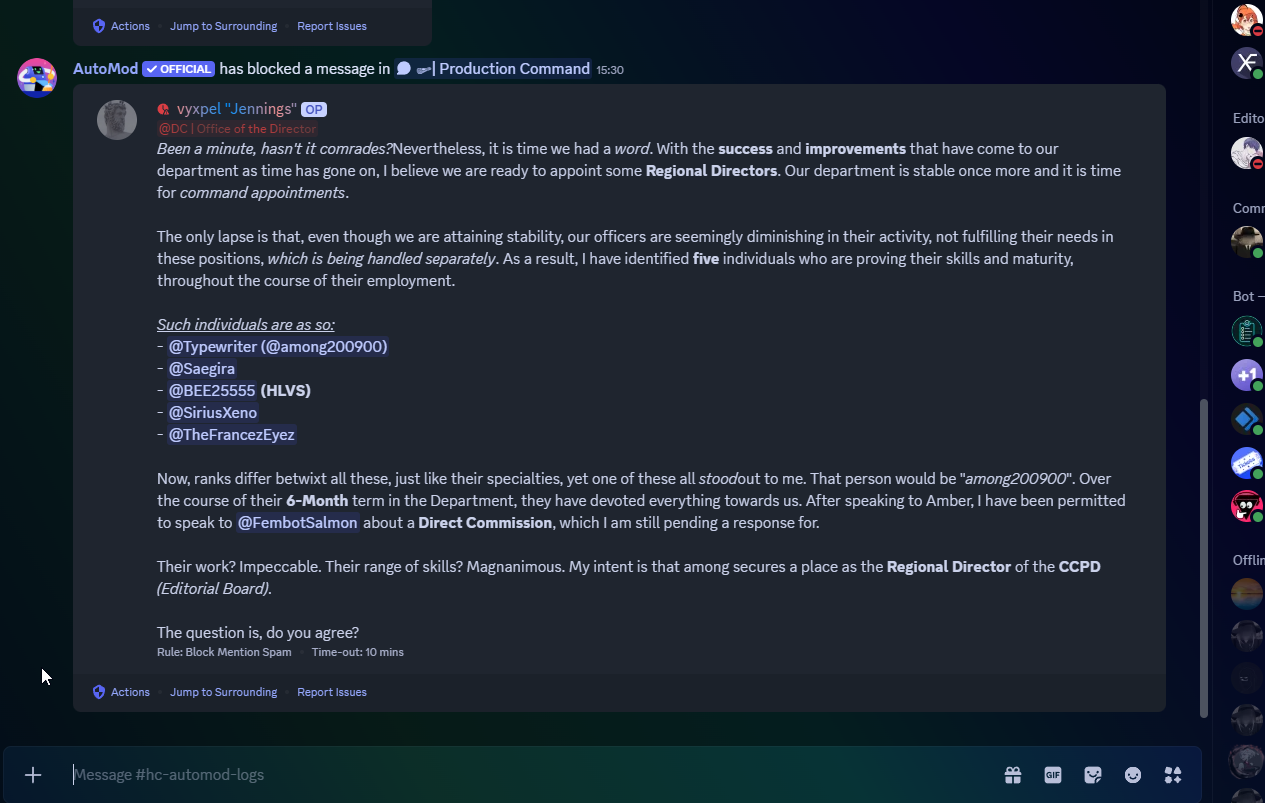Open the GIF picker
Viewport: 1265px width, 803px height.
click(1053, 775)
